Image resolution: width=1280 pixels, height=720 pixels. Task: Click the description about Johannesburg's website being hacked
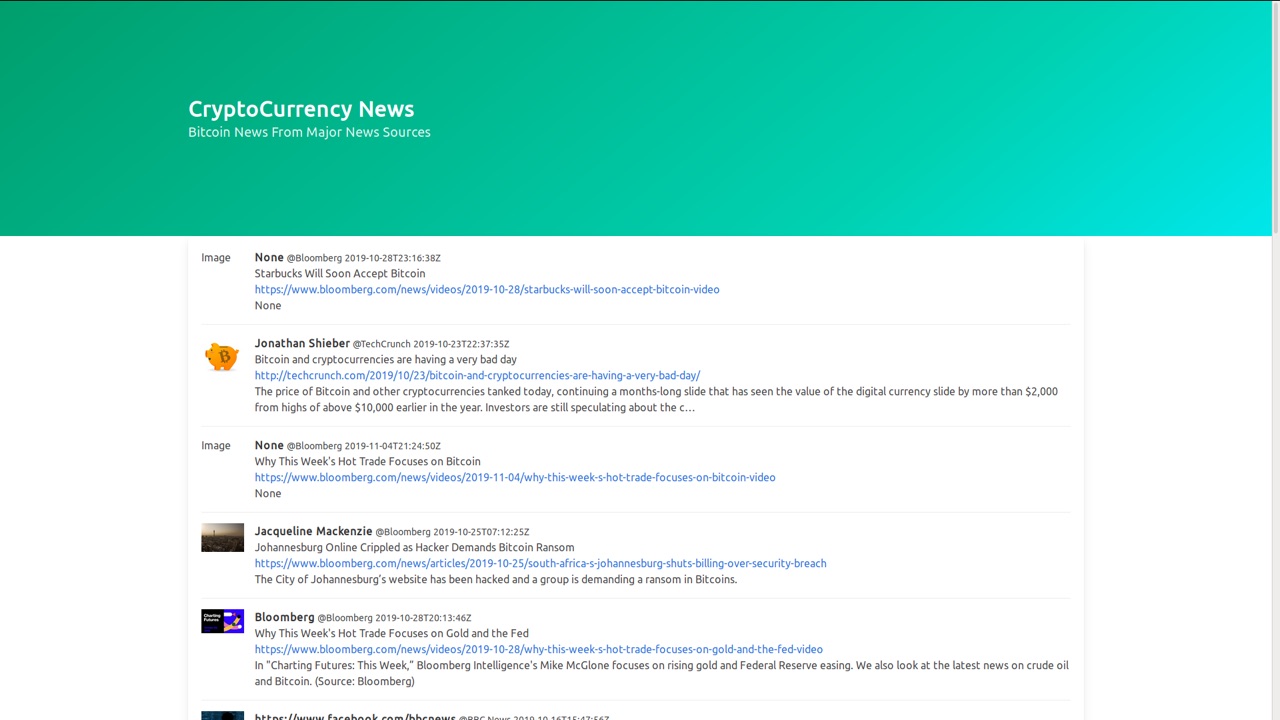(x=496, y=580)
